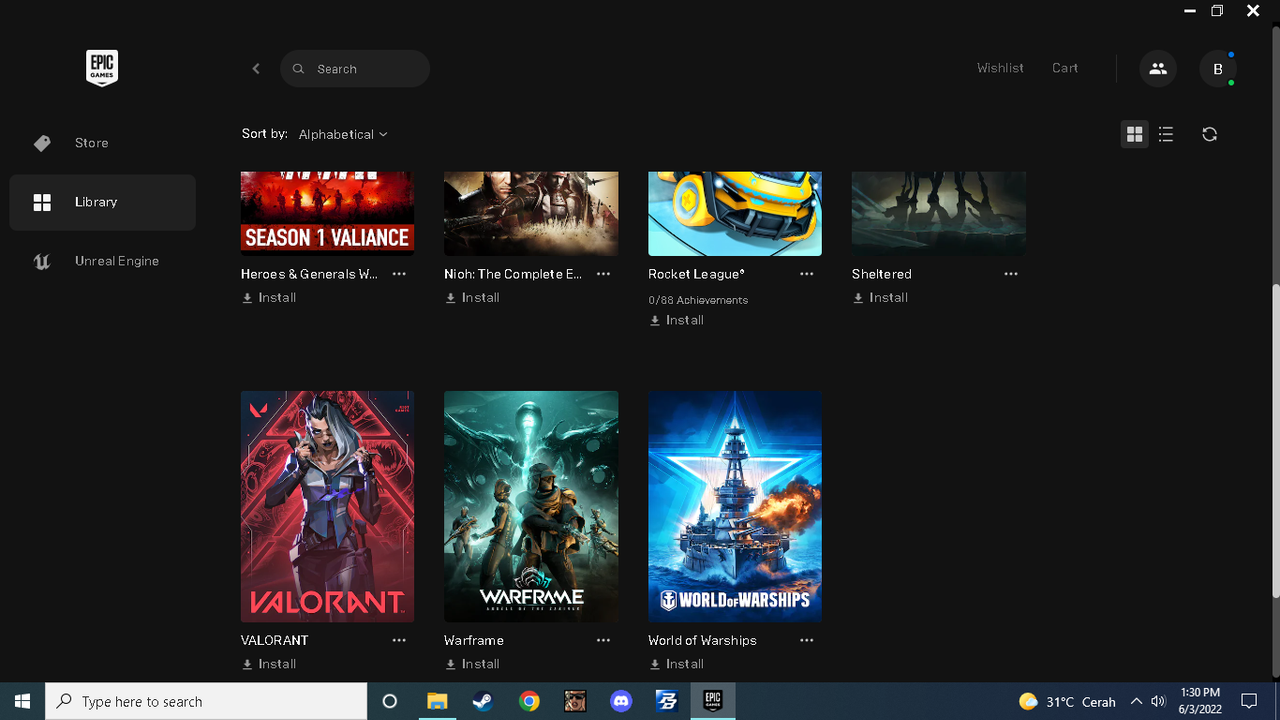Open VALORANT options menu
The width and height of the screenshot is (1280, 720).
coord(399,640)
